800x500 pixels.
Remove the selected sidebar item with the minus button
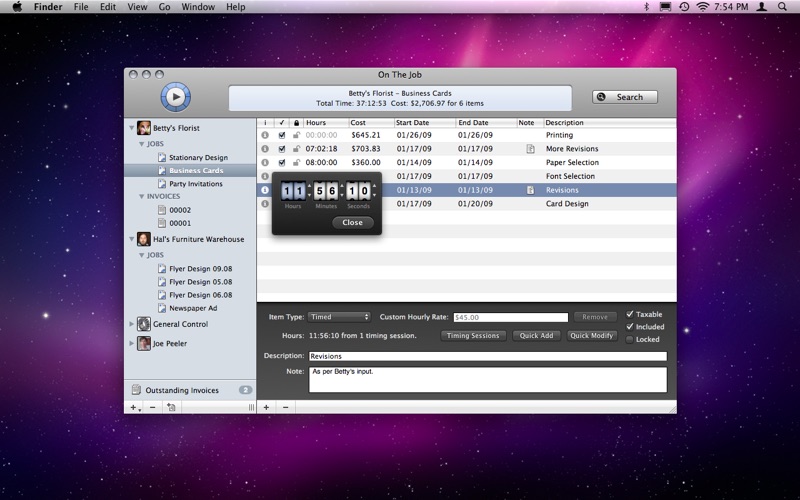click(x=153, y=407)
